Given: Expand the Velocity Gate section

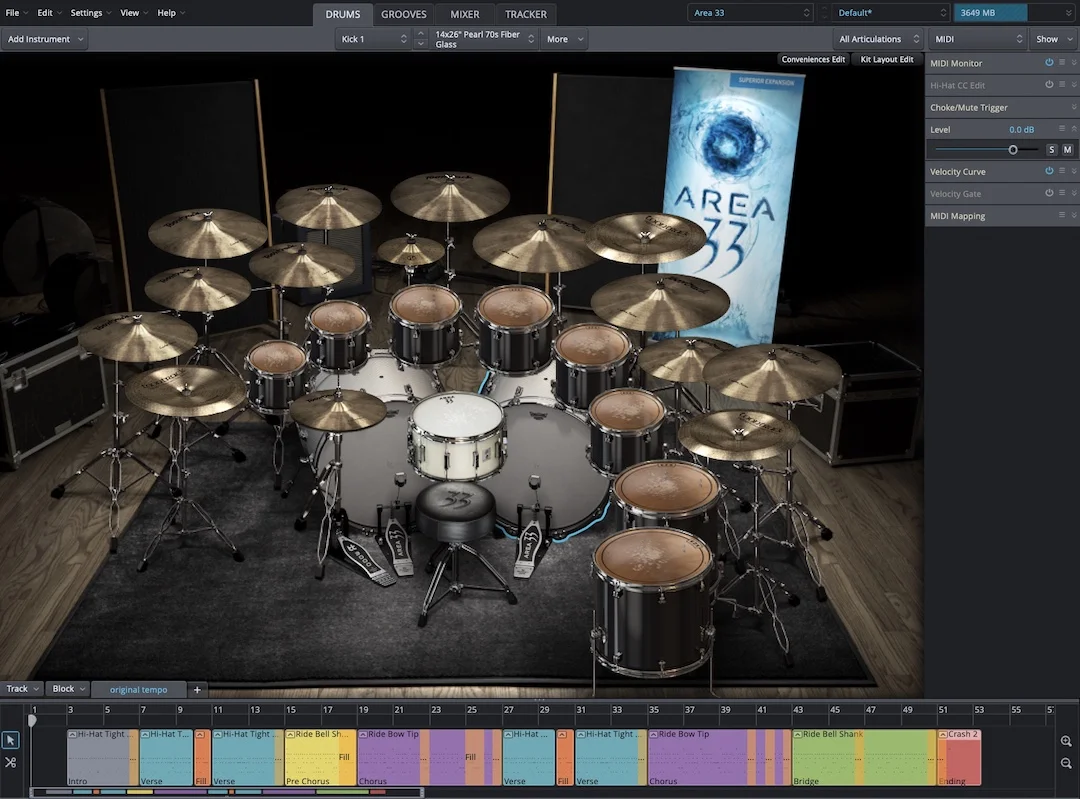Looking at the screenshot, I should click(1074, 193).
